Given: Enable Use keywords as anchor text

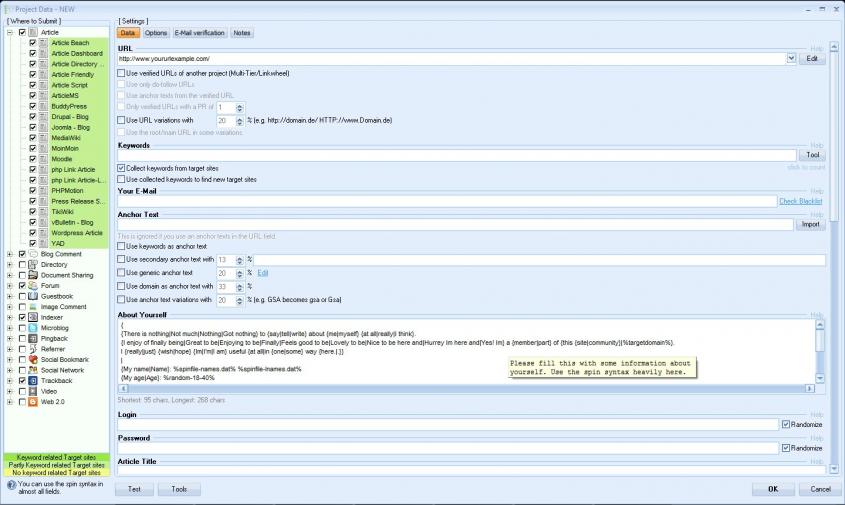Looking at the screenshot, I should [x=122, y=246].
